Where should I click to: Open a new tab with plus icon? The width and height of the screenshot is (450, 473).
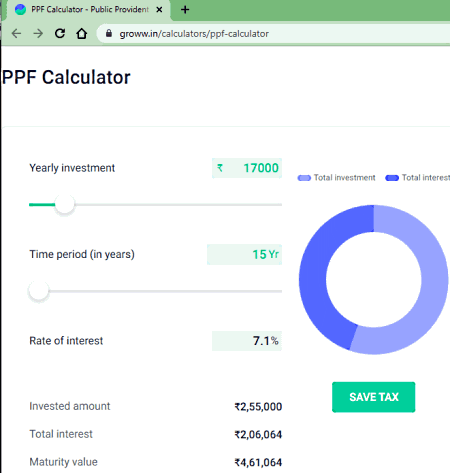pyautogui.click(x=185, y=10)
